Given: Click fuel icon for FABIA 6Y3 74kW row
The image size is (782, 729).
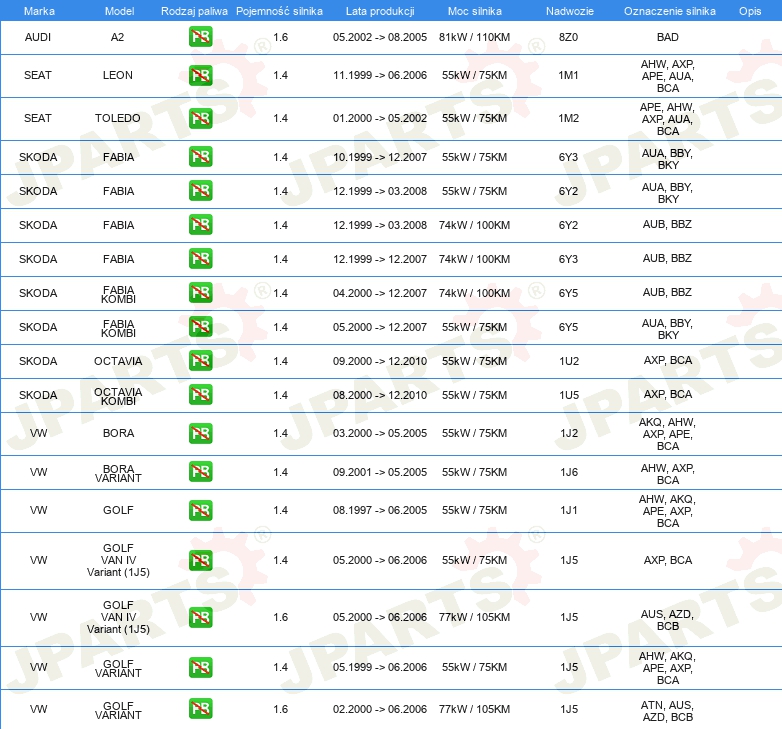Looking at the screenshot, I should (200, 259).
